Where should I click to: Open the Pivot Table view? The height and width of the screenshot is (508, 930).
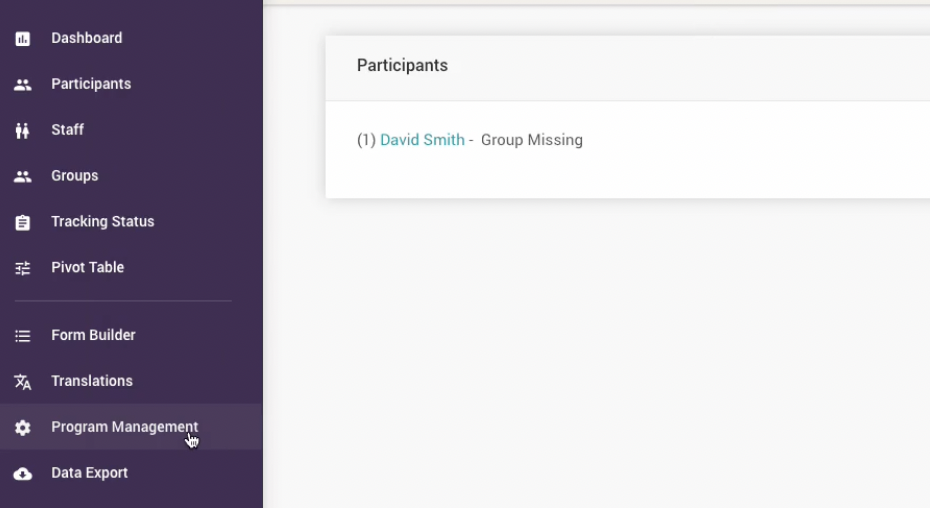88,268
